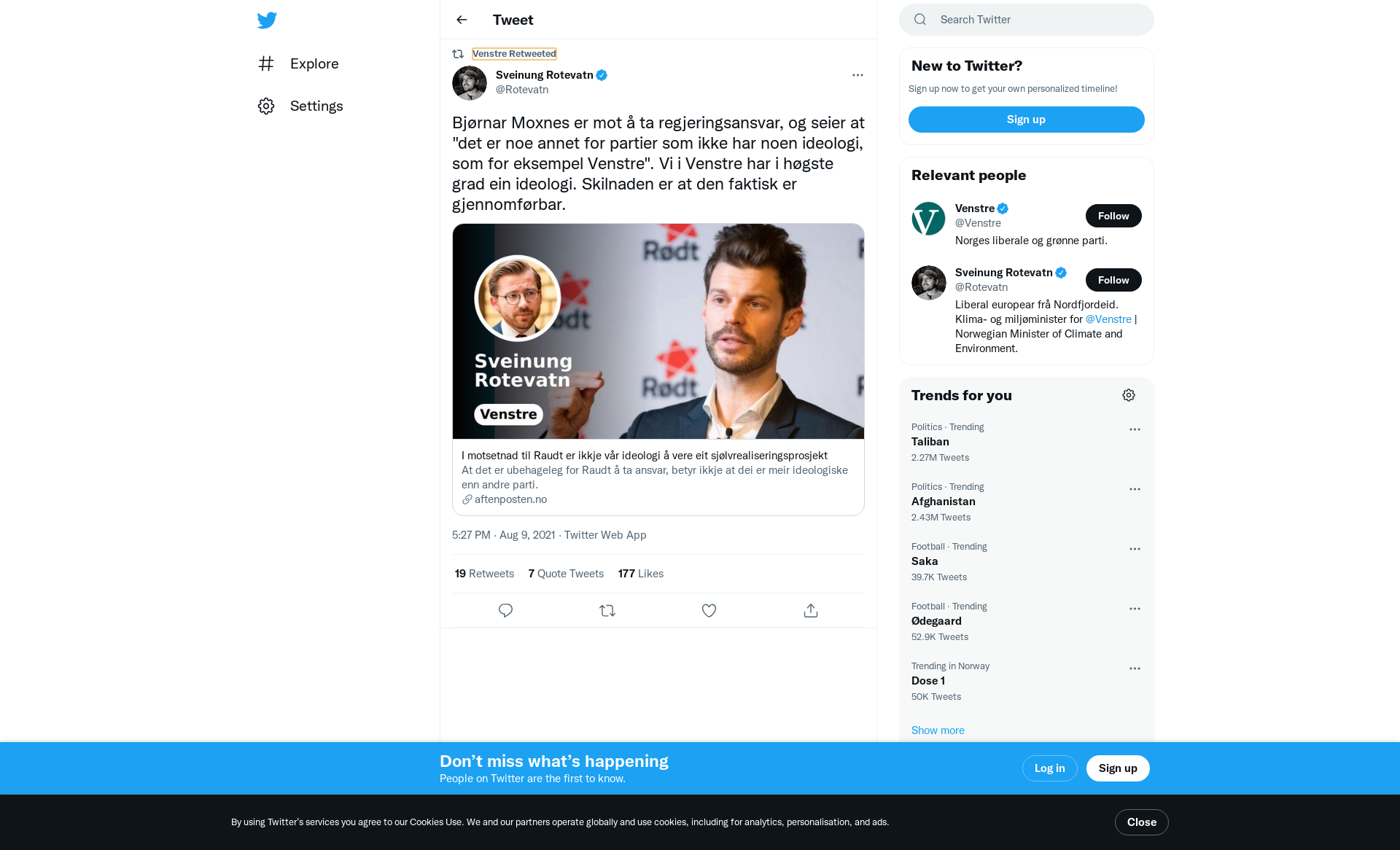
Task: Open more options on Sveinung Rotevatn's tweet
Action: tap(857, 75)
